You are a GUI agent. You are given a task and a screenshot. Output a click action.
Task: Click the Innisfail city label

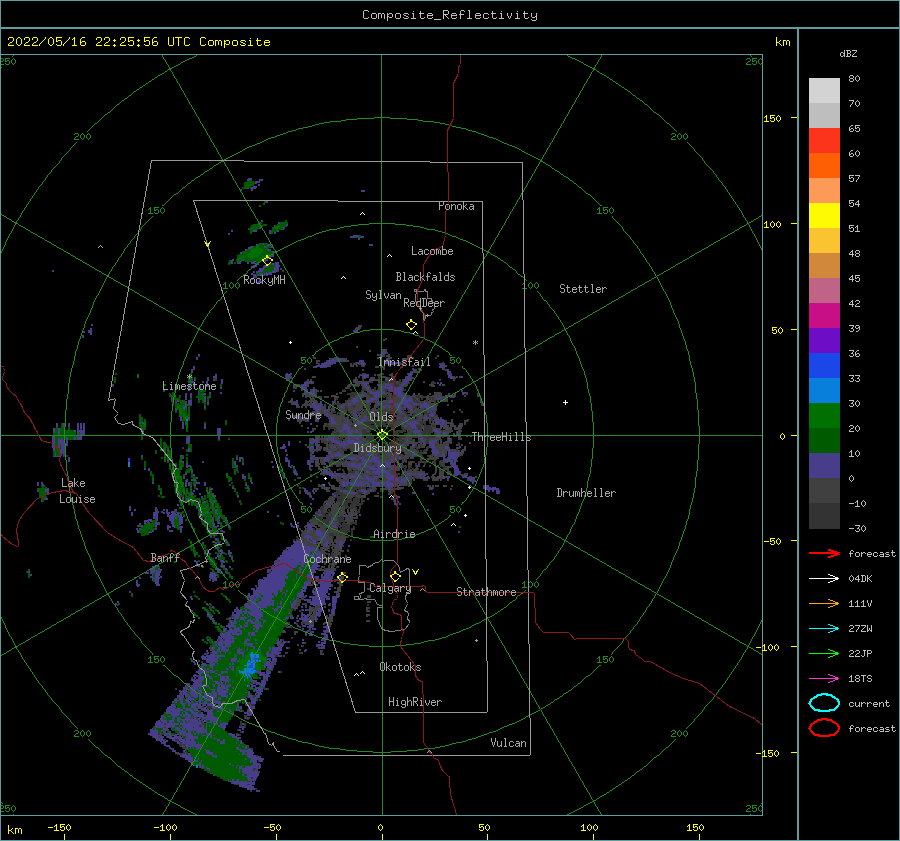tap(404, 362)
